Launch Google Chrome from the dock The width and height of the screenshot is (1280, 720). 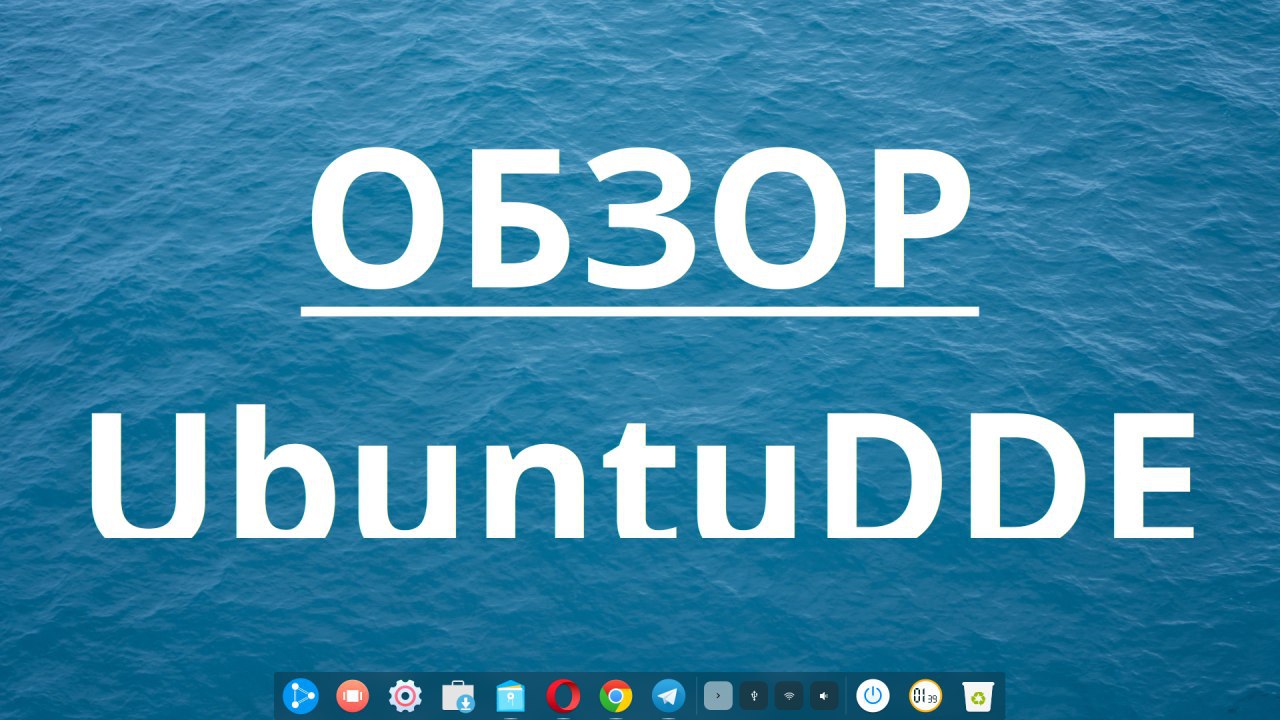pyautogui.click(x=616, y=695)
